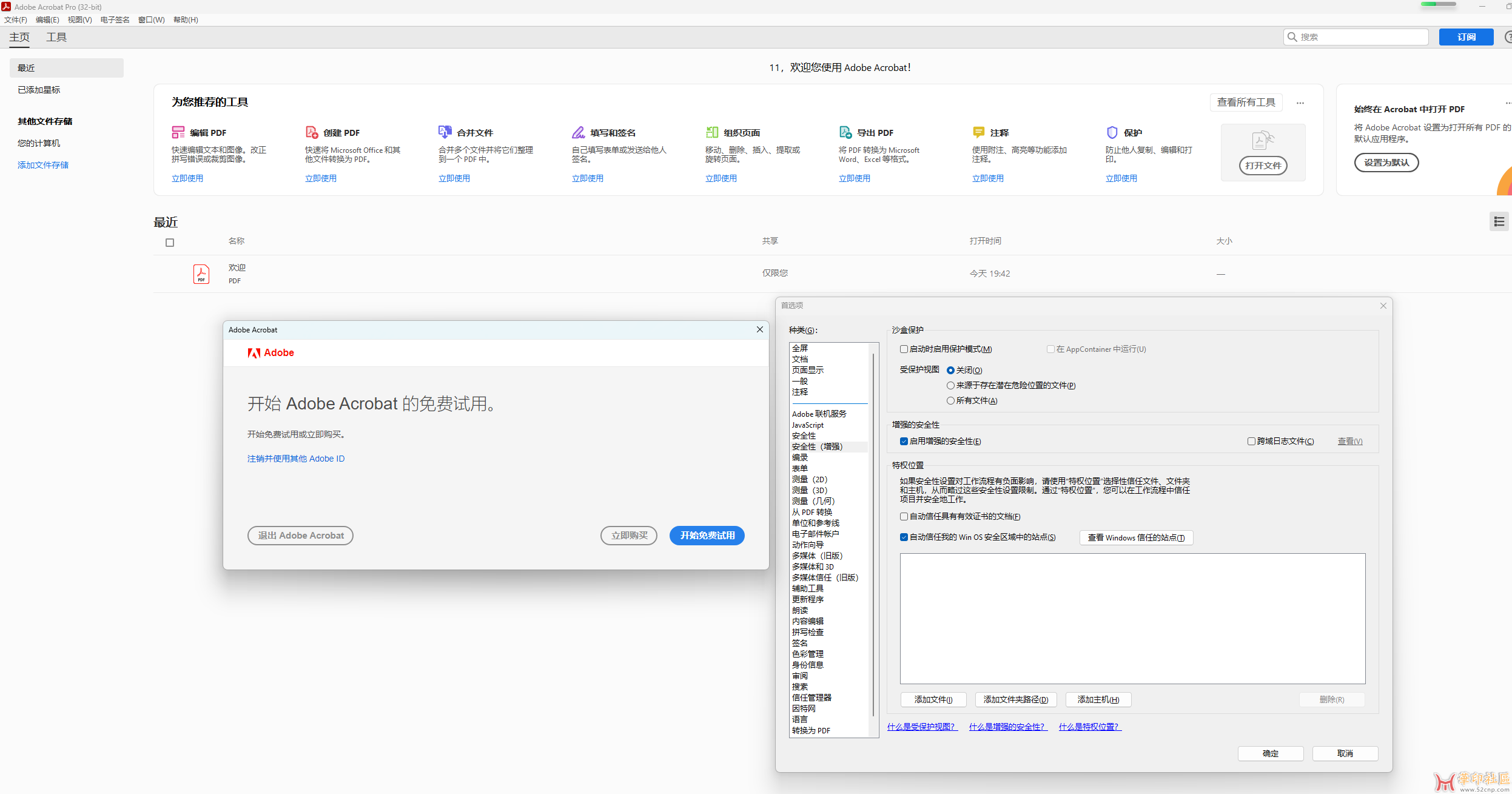Click 设置为默认 button

[1386, 163]
